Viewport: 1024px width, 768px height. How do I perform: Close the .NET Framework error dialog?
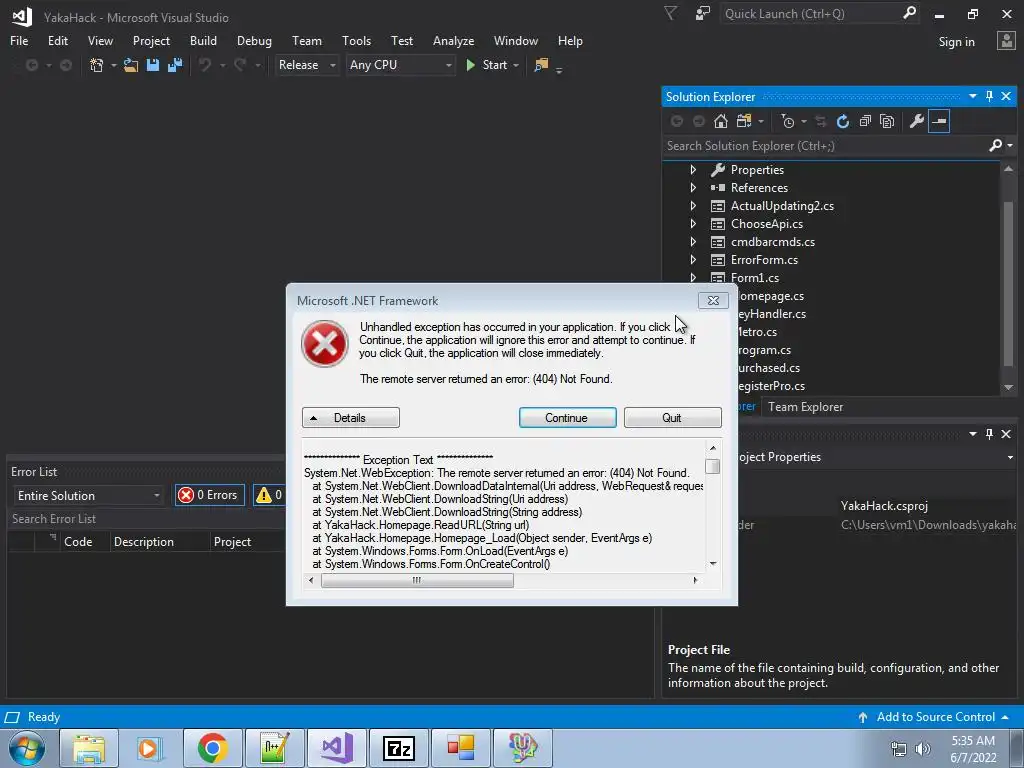(x=713, y=300)
